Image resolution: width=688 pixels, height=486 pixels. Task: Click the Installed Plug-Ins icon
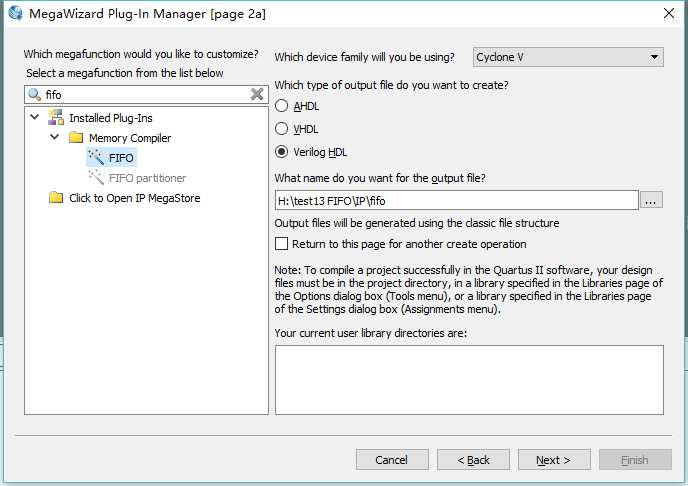click(56, 118)
